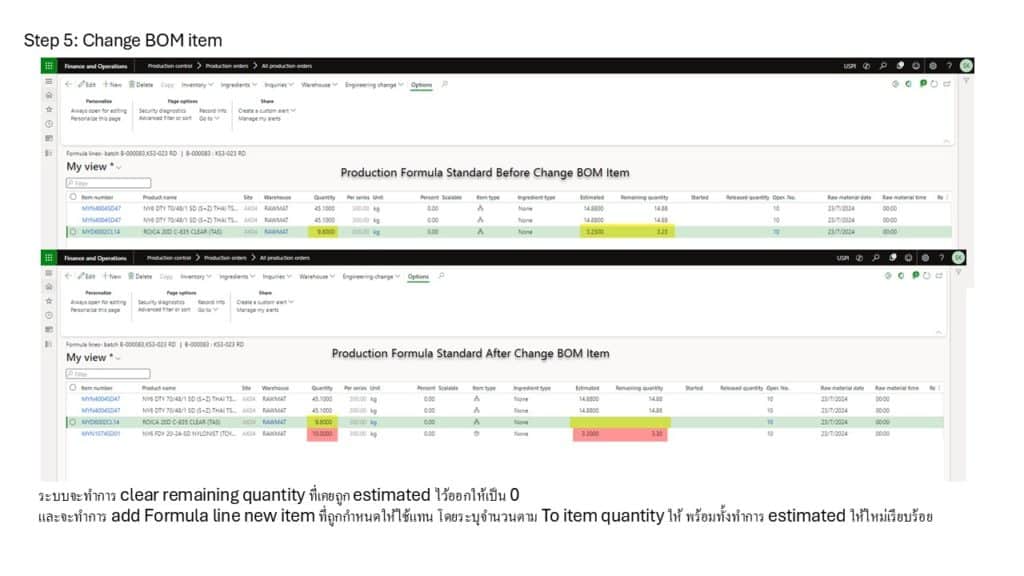This screenshot has height=576, width=1024.
Task: Click refresh icon in Before Change action pane
Action: (934, 84)
